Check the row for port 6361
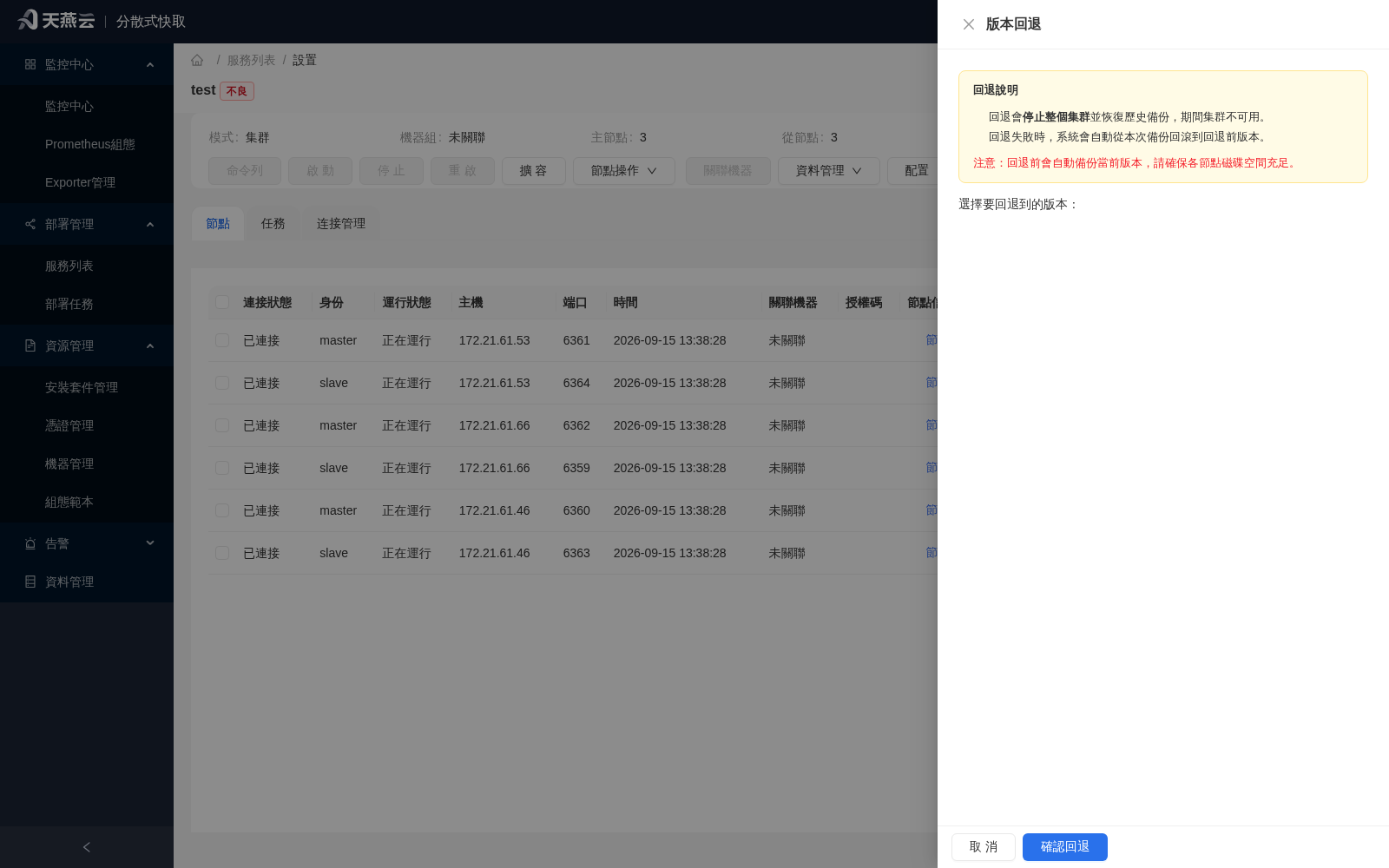 (x=222, y=340)
